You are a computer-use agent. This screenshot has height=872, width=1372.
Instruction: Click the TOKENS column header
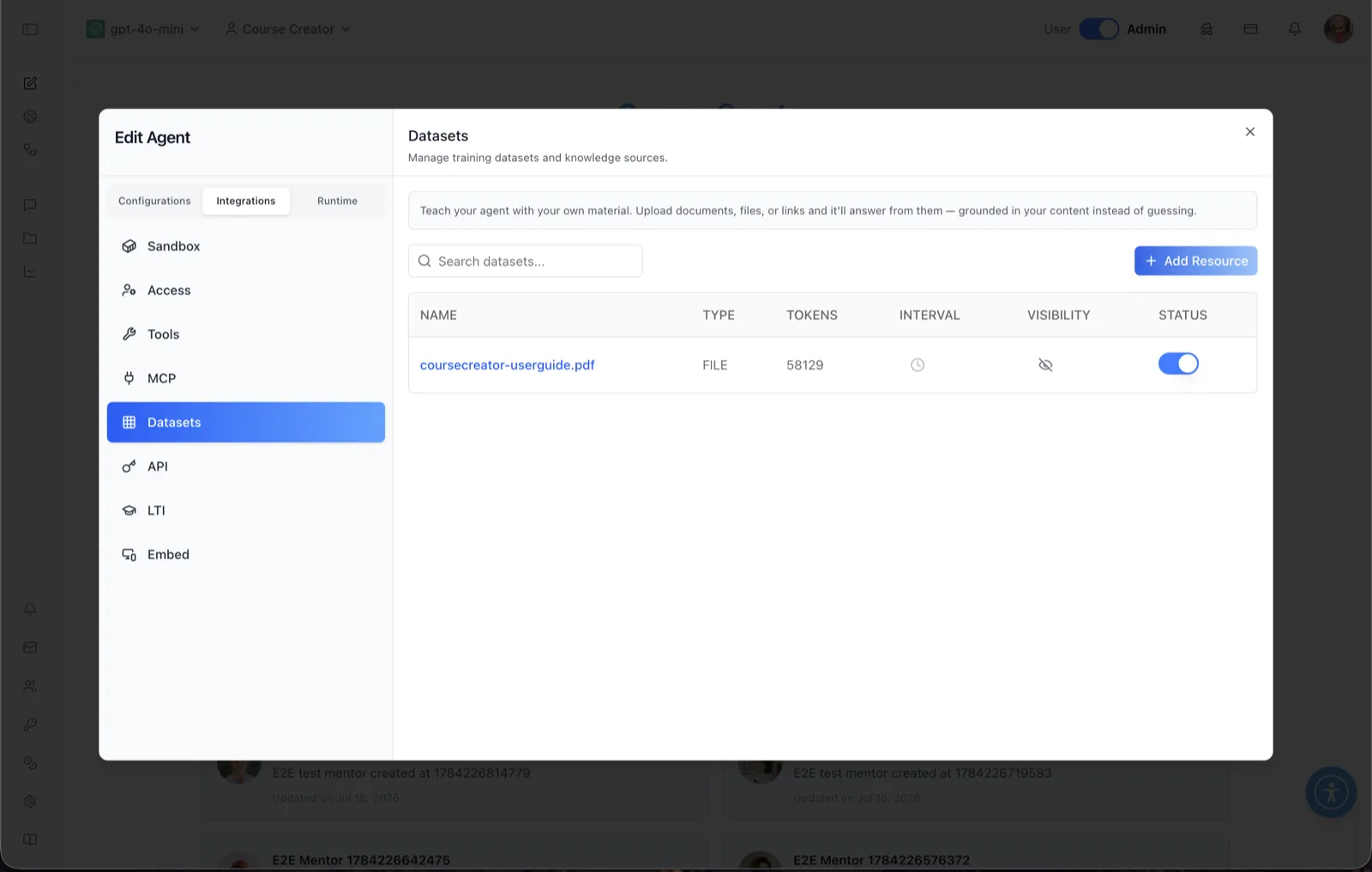(812, 315)
